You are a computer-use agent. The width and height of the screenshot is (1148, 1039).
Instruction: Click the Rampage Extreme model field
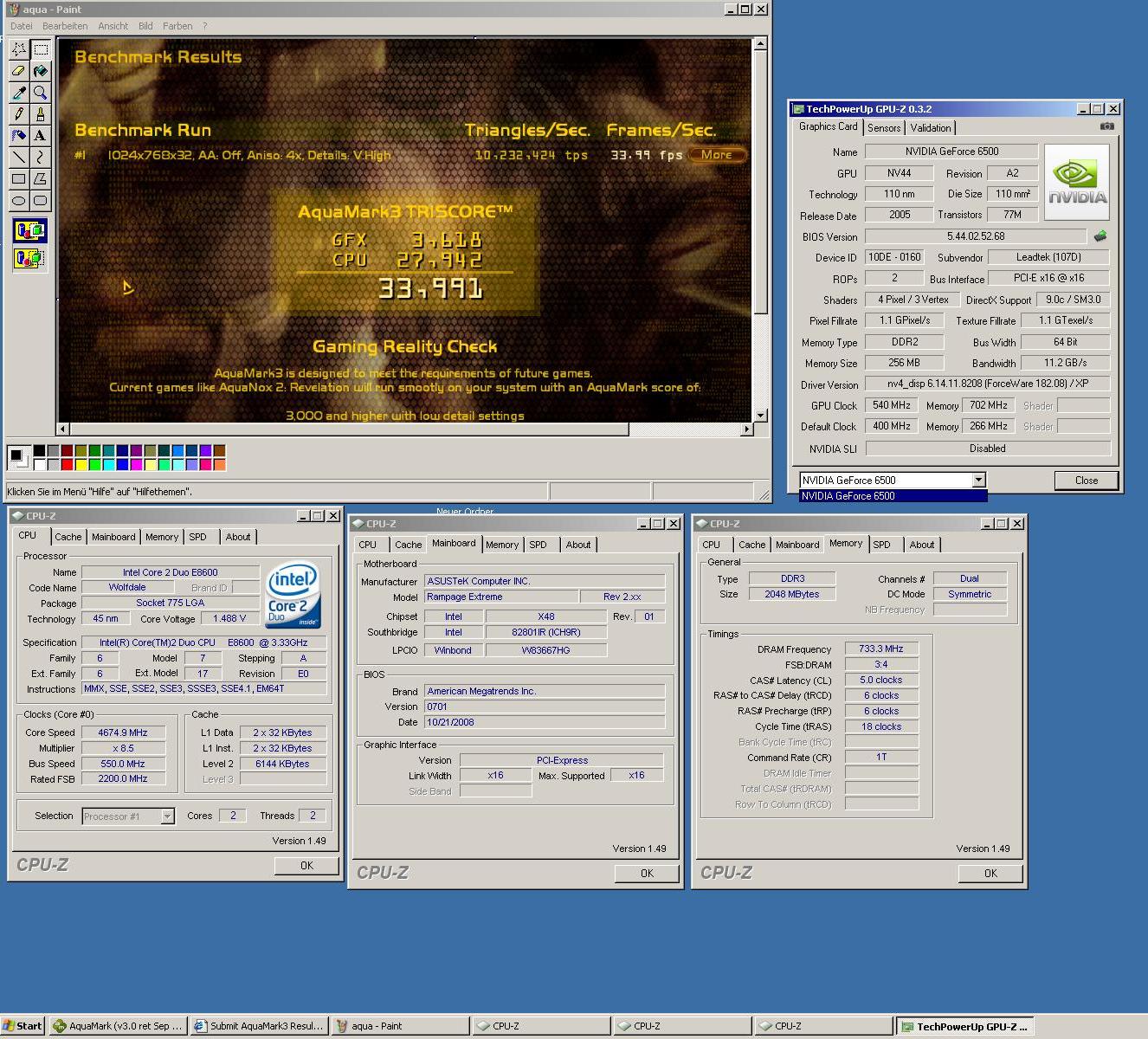501,597
